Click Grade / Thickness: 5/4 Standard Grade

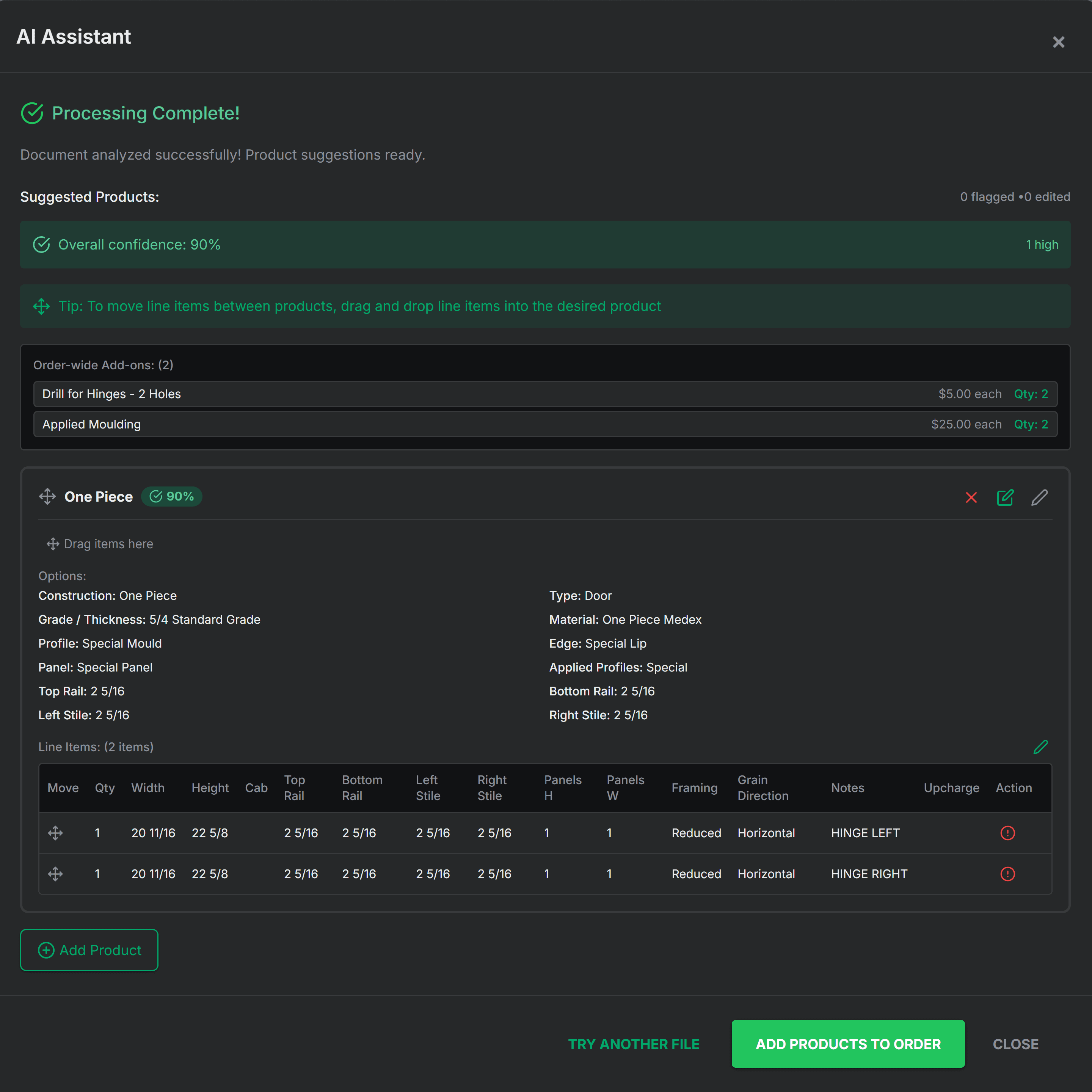tap(149, 620)
